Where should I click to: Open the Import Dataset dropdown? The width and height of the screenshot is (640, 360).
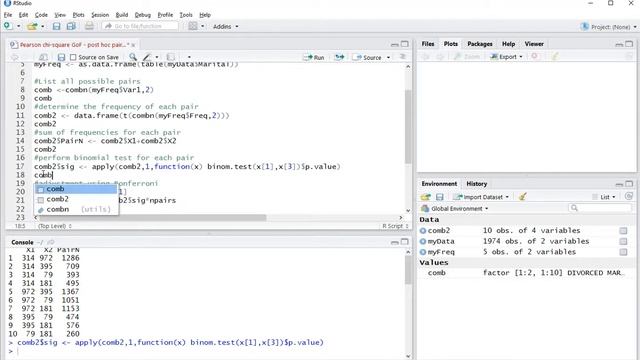coord(482,197)
